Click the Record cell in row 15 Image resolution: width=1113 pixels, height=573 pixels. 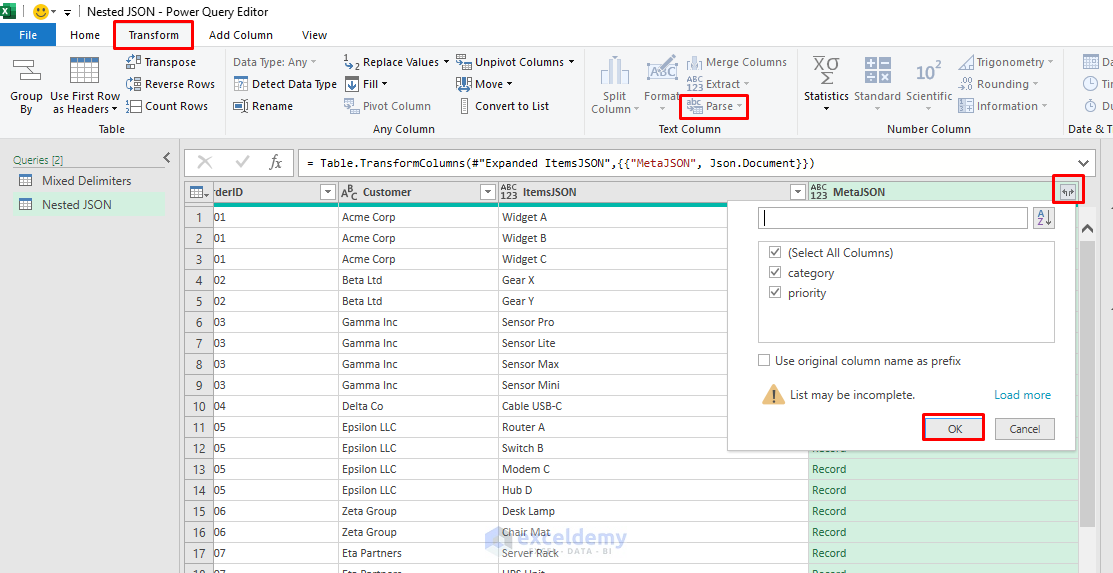pos(943,511)
